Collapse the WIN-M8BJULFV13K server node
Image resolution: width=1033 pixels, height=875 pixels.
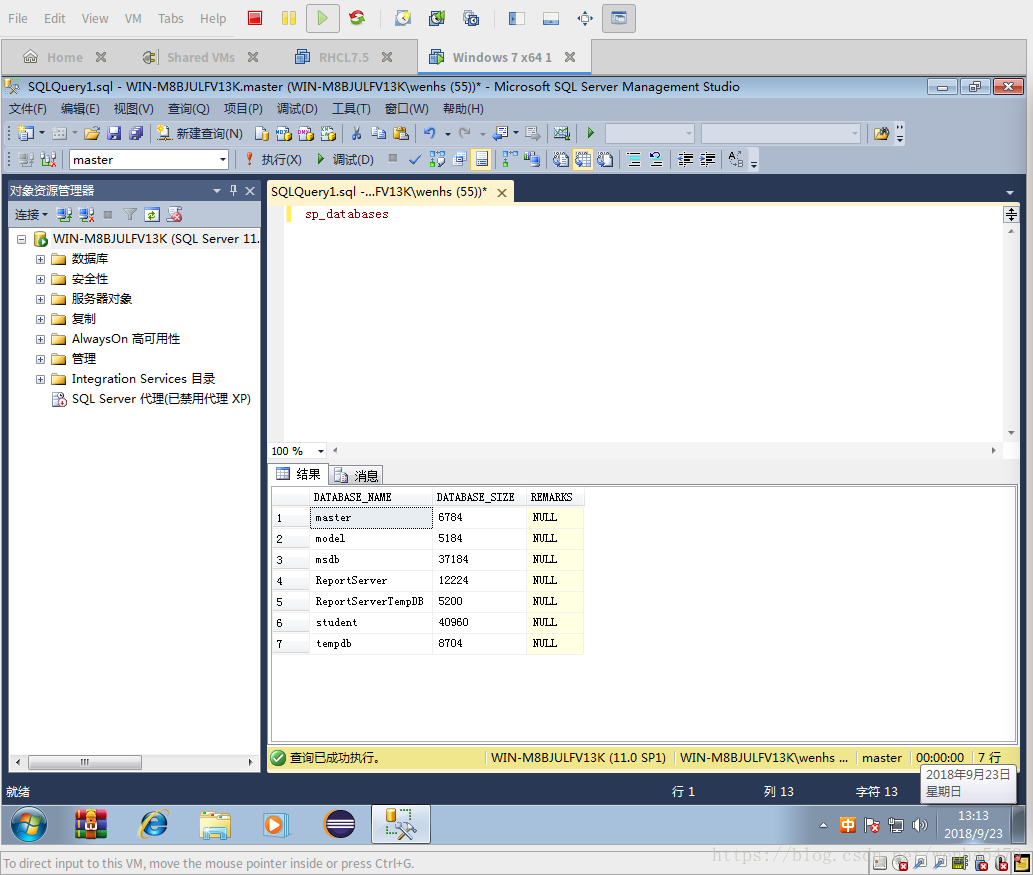(x=21, y=239)
